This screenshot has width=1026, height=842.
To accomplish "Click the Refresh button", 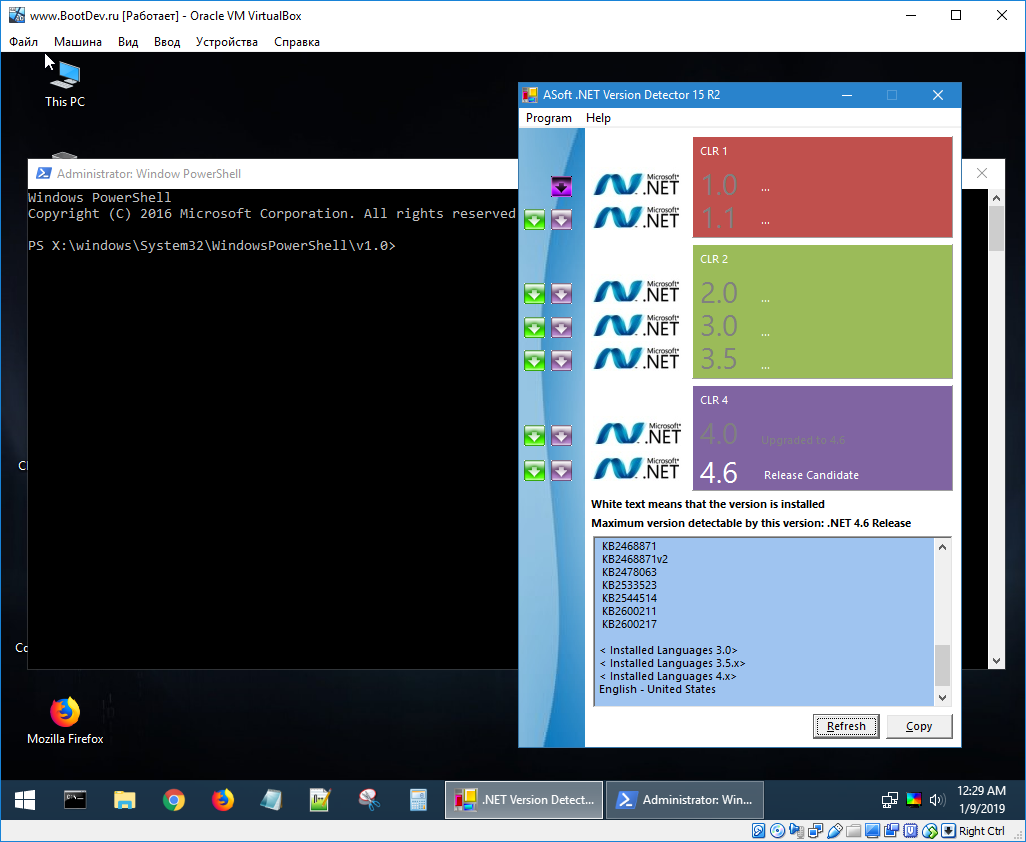I will pyautogui.click(x=846, y=726).
